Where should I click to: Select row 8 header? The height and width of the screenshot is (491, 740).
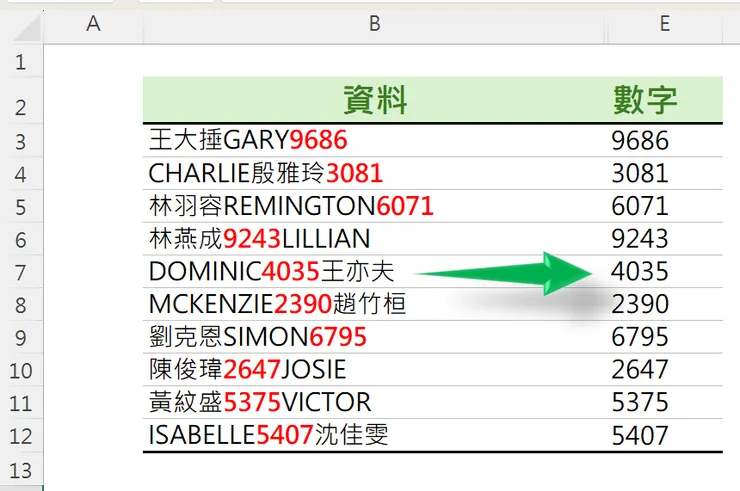click(x=21, y=305)
